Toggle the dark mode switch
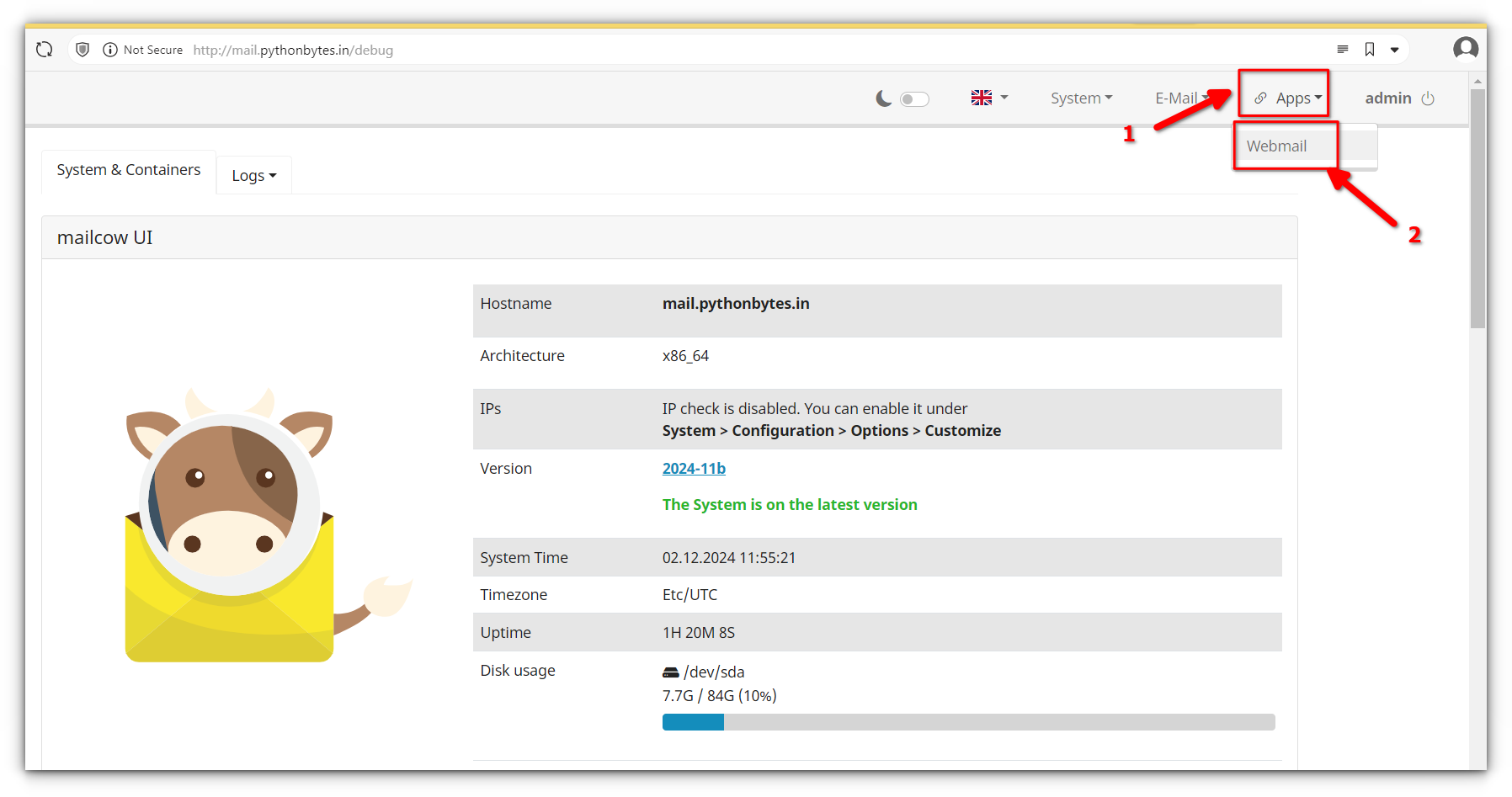The image size is (1512, 797). point(914,98)
